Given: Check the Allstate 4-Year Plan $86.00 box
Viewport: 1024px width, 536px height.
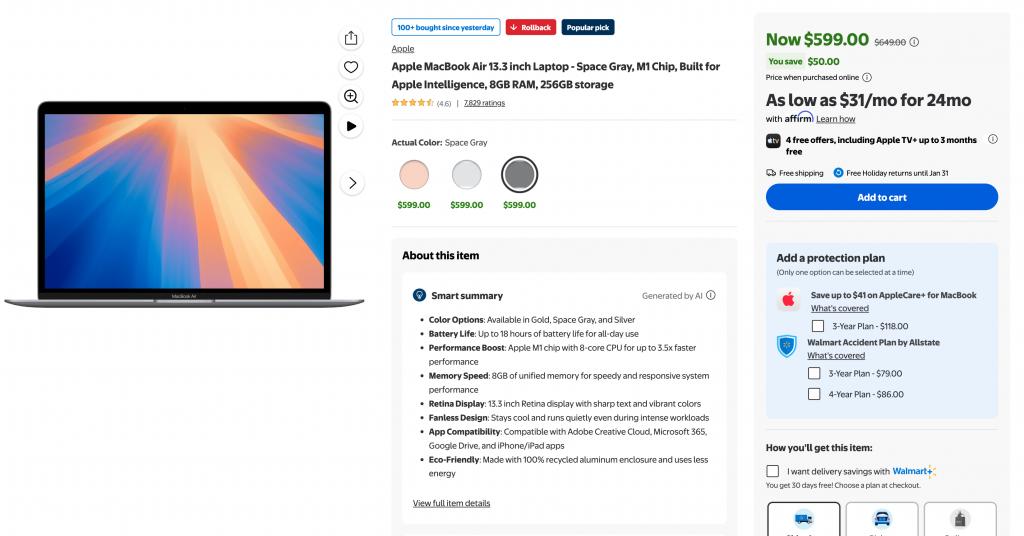Looking at the screenshot, I should click(814, 394).
